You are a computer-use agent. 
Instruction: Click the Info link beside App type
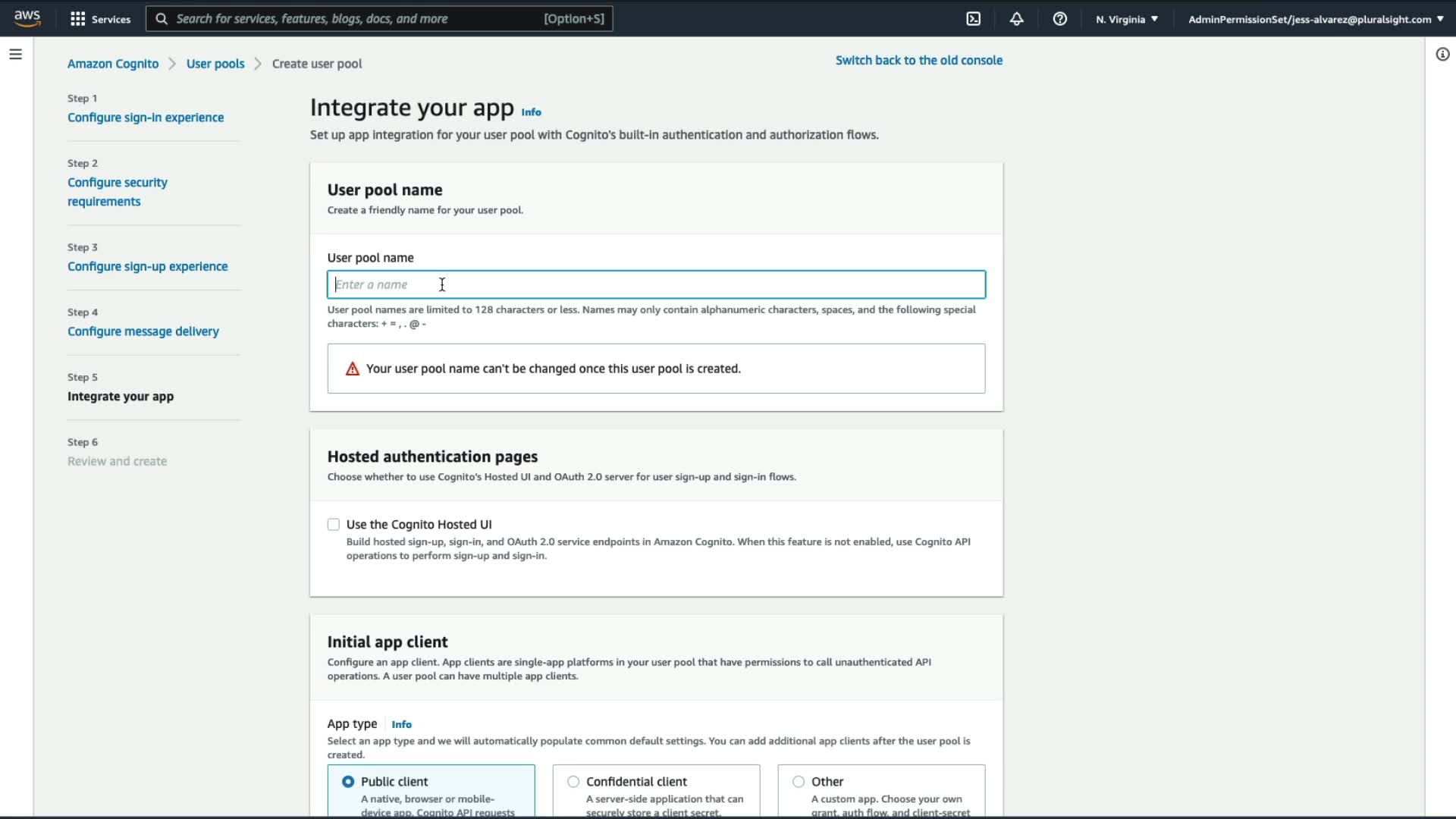(x=401, y=724)
